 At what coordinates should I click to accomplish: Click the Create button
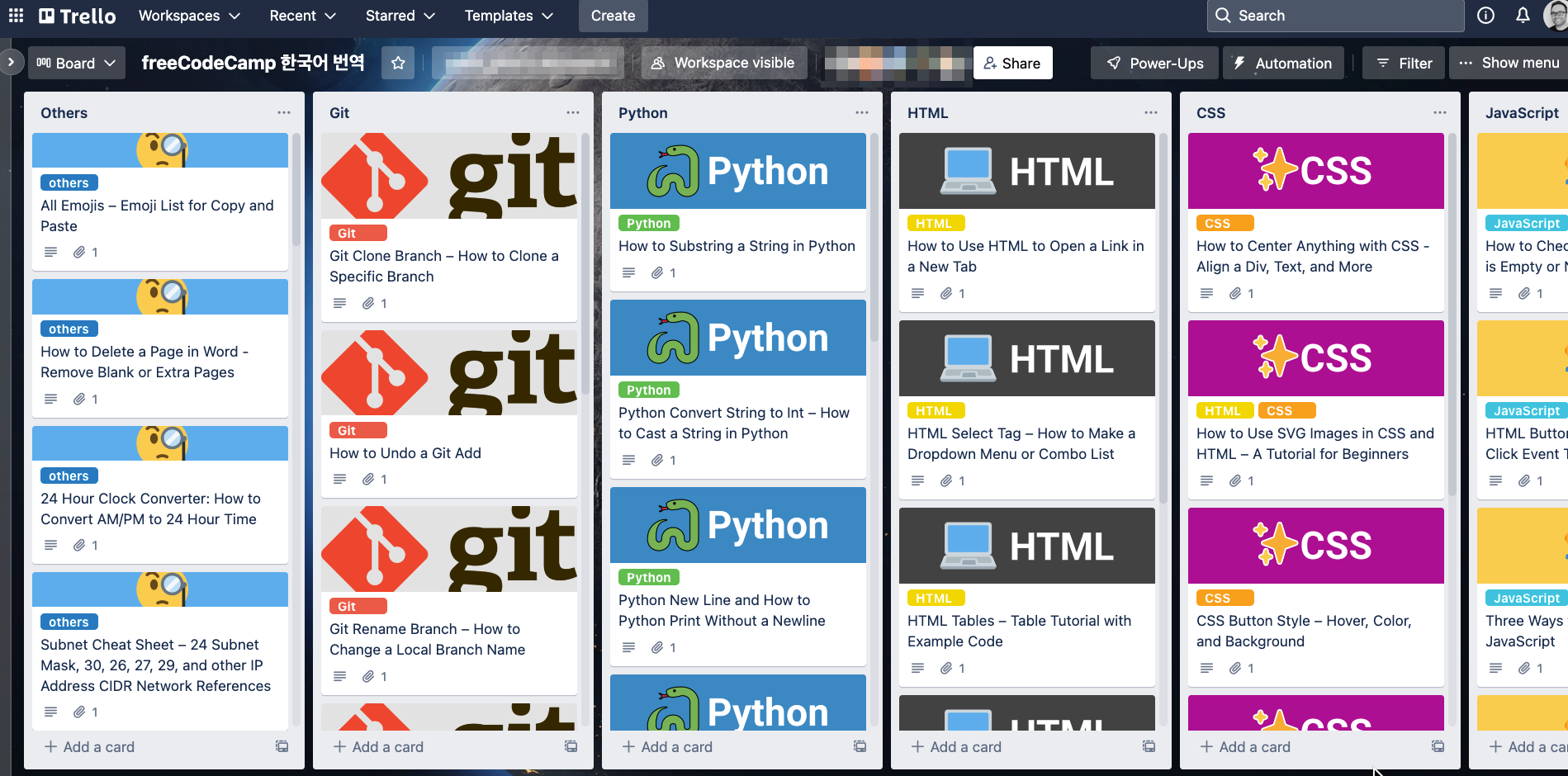613,16
